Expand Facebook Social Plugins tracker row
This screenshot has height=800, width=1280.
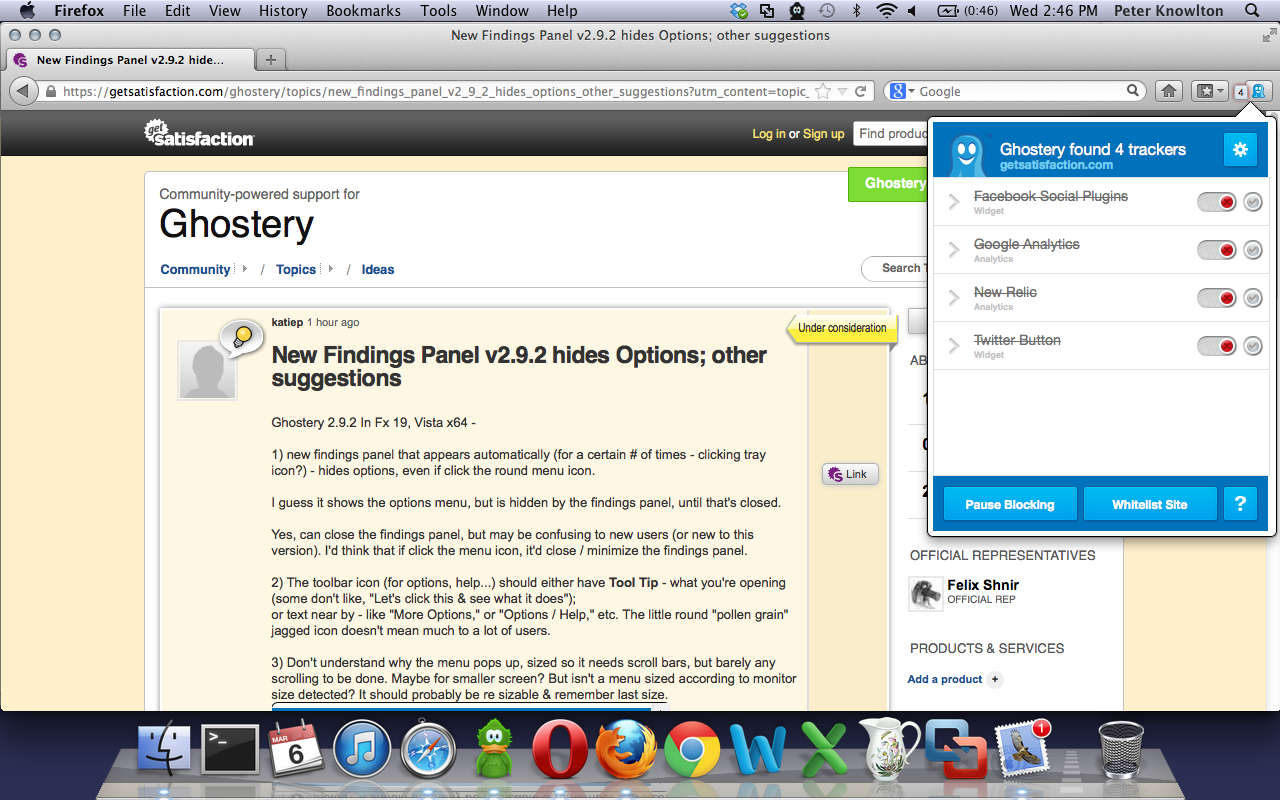point(954,202)
